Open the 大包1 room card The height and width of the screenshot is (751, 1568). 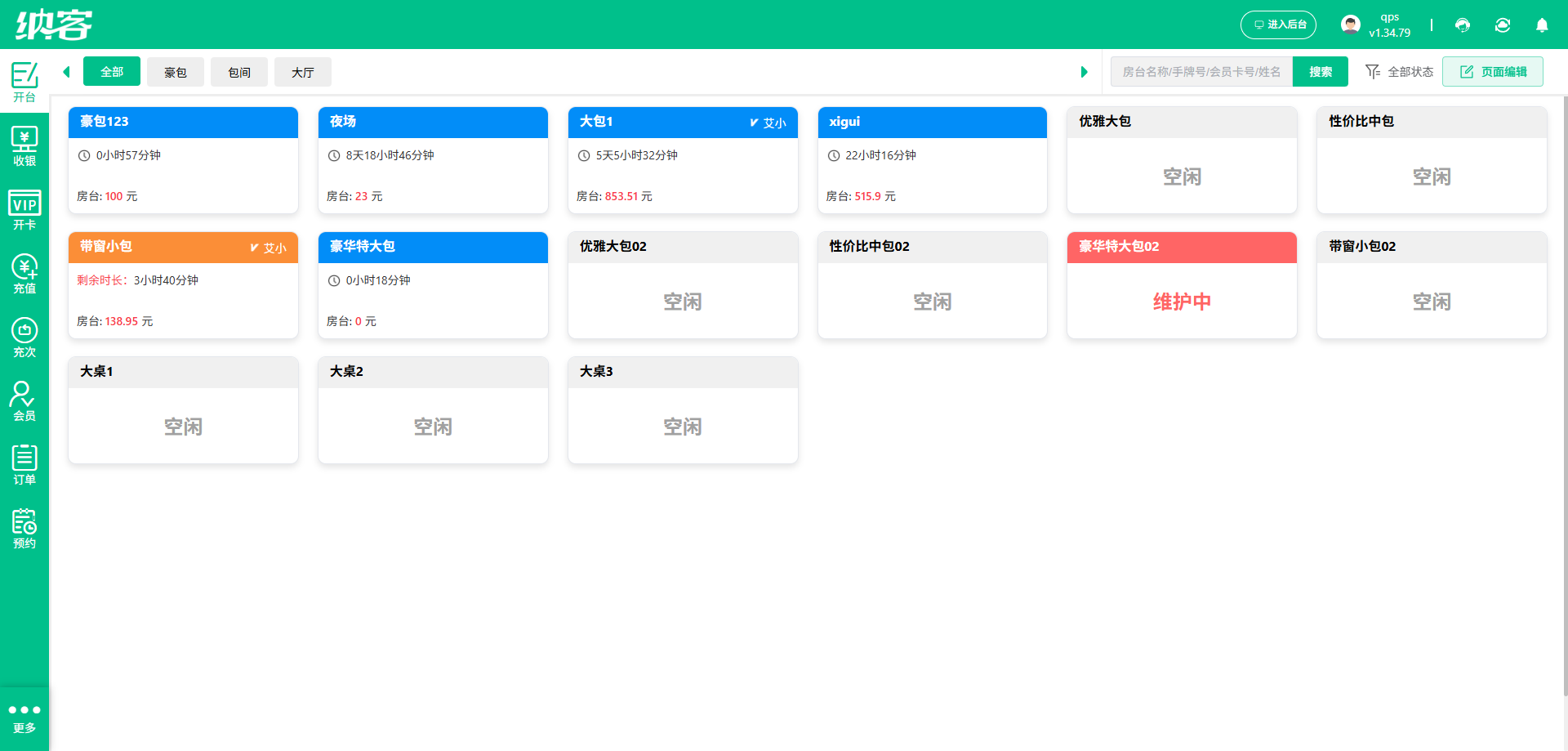(683, 160)
